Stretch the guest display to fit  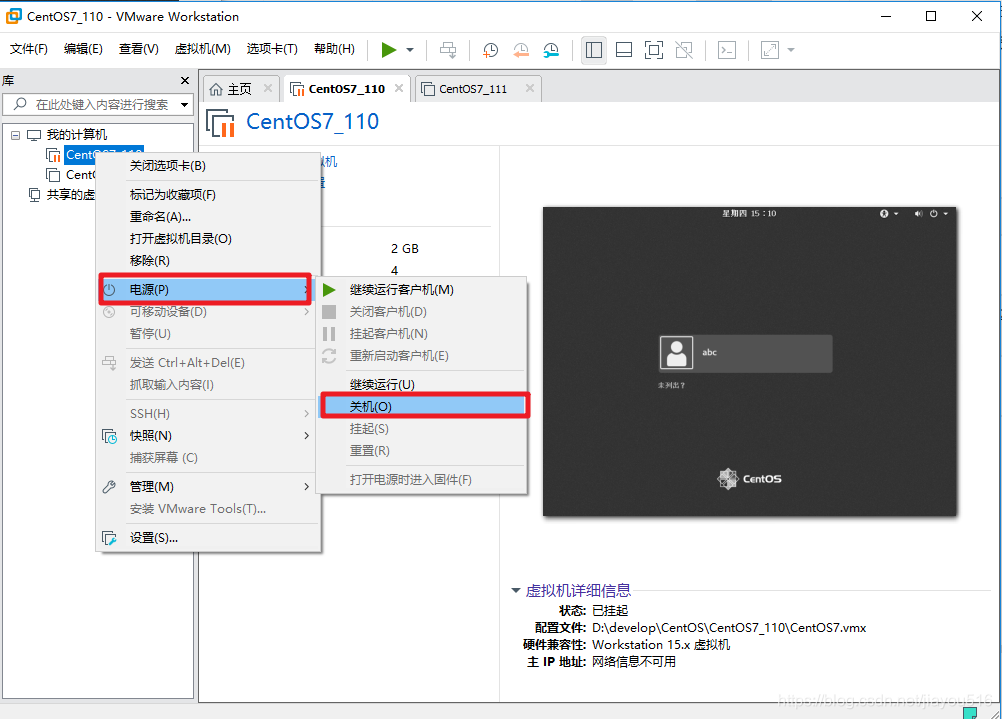click(x=768, y=50)
